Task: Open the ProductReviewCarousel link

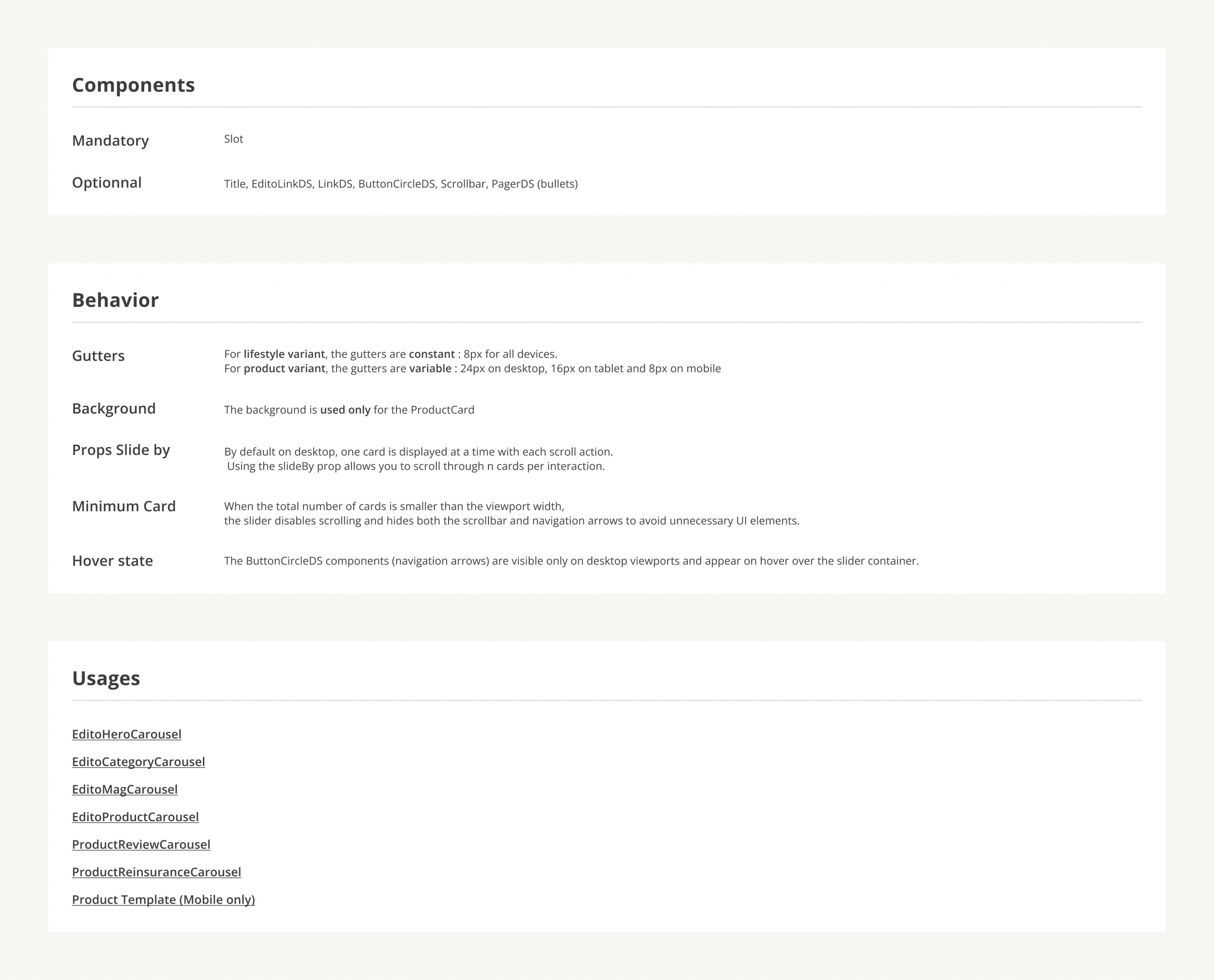Action: [141, 844]
